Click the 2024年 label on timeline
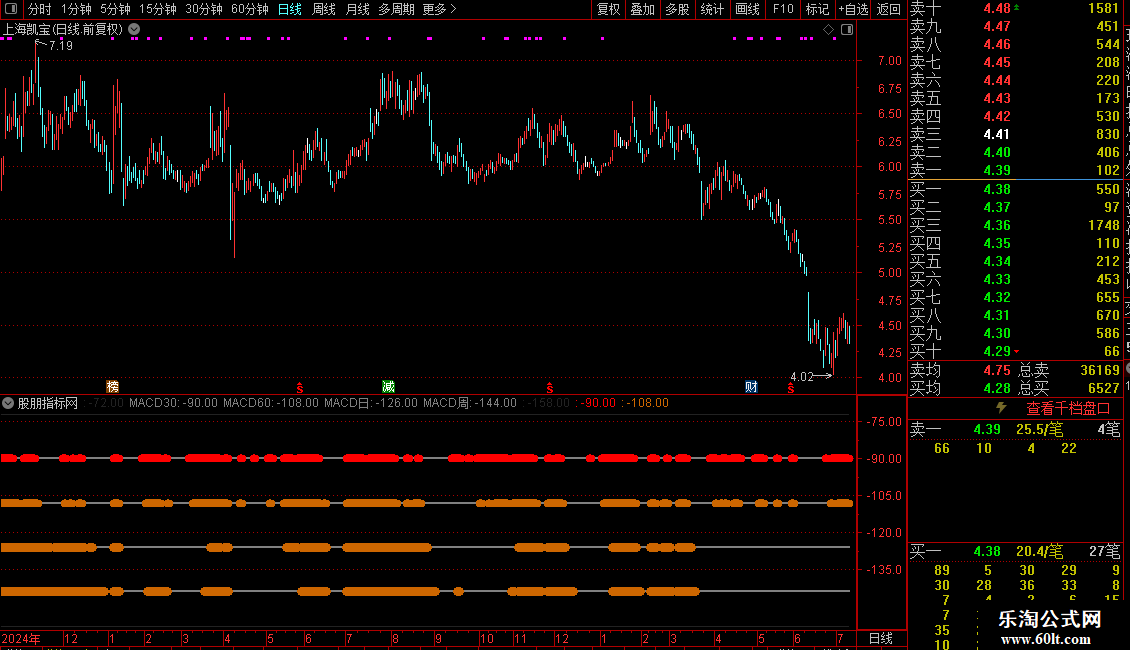 (x=21, y=638)
